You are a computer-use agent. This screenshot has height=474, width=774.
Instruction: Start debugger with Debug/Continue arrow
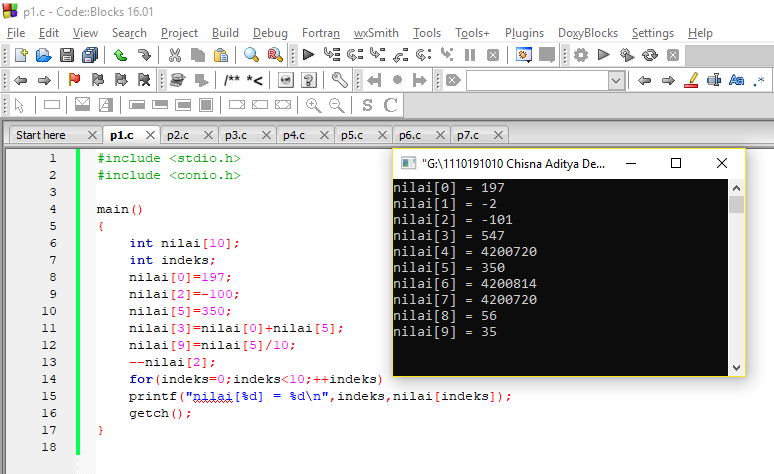pyautogui.click(x=309, y=54)
